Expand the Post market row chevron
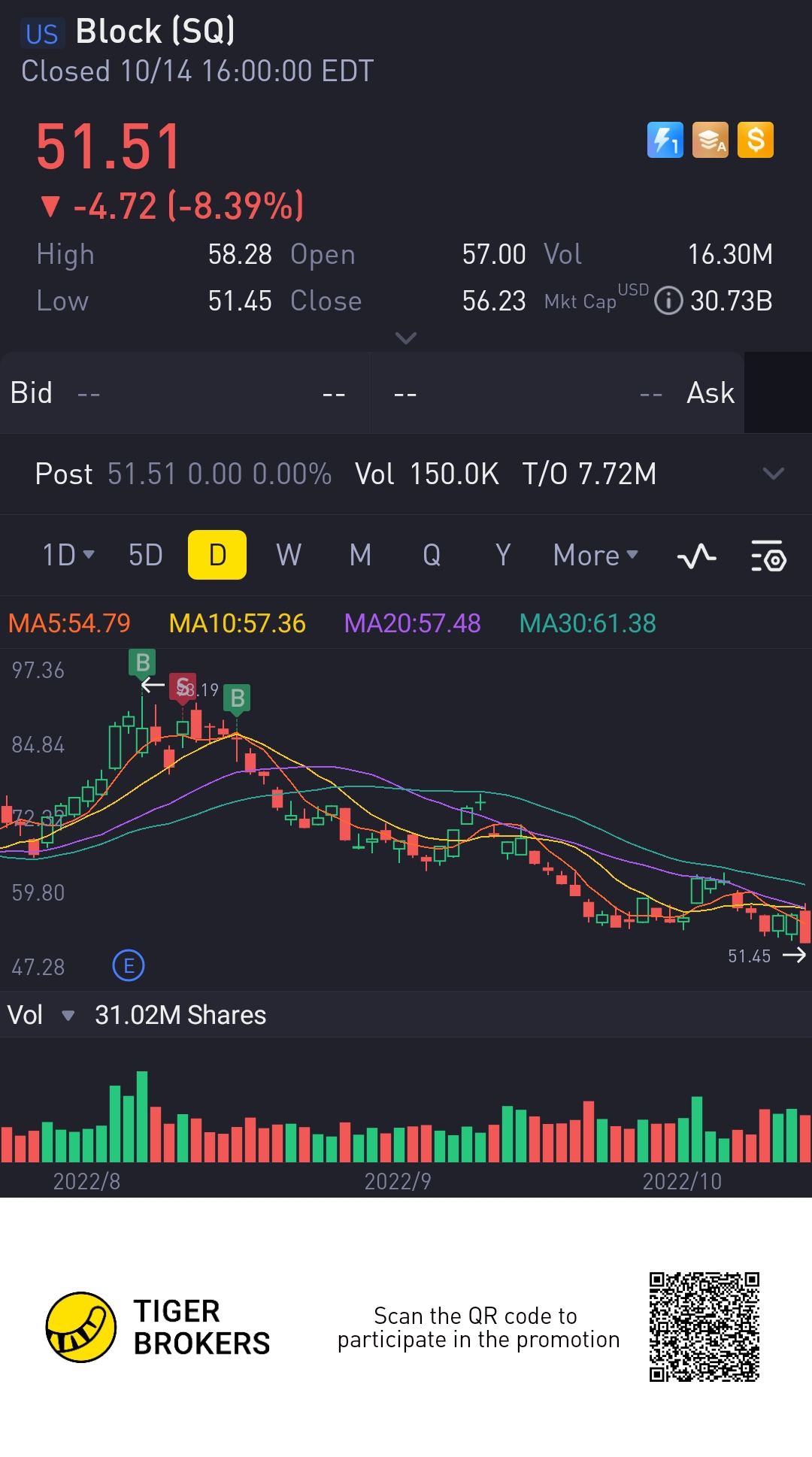The image size is (812, 1457). click(x=774, y=474)
